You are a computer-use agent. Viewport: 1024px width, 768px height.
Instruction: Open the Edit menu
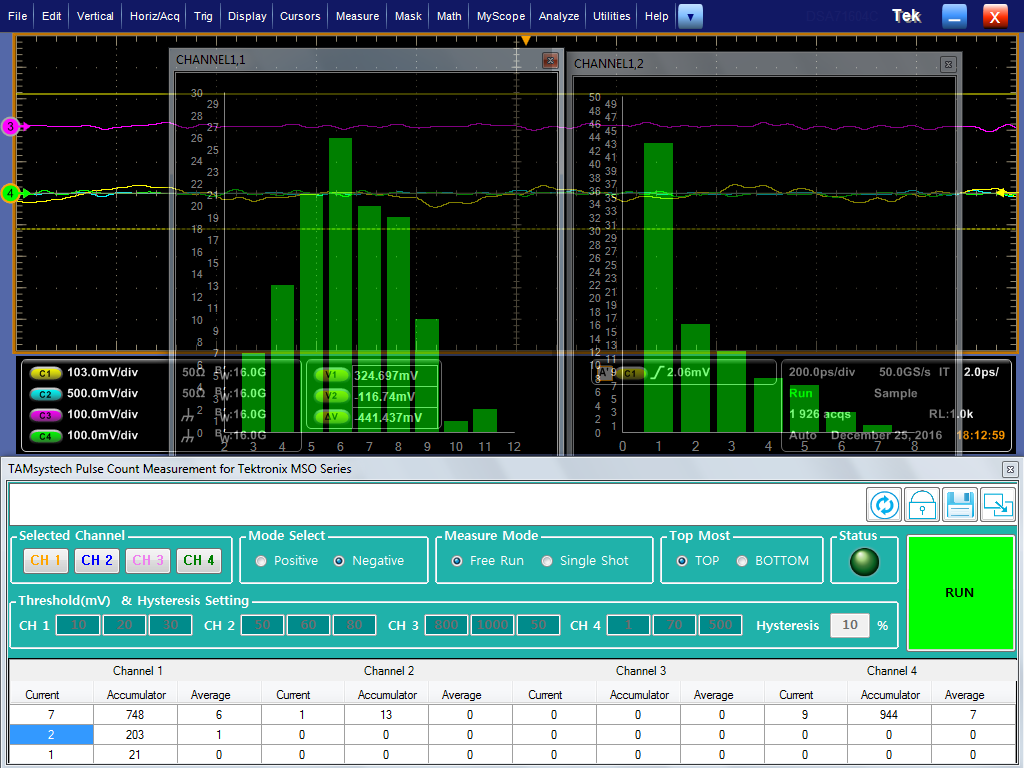tap(52, 16)
